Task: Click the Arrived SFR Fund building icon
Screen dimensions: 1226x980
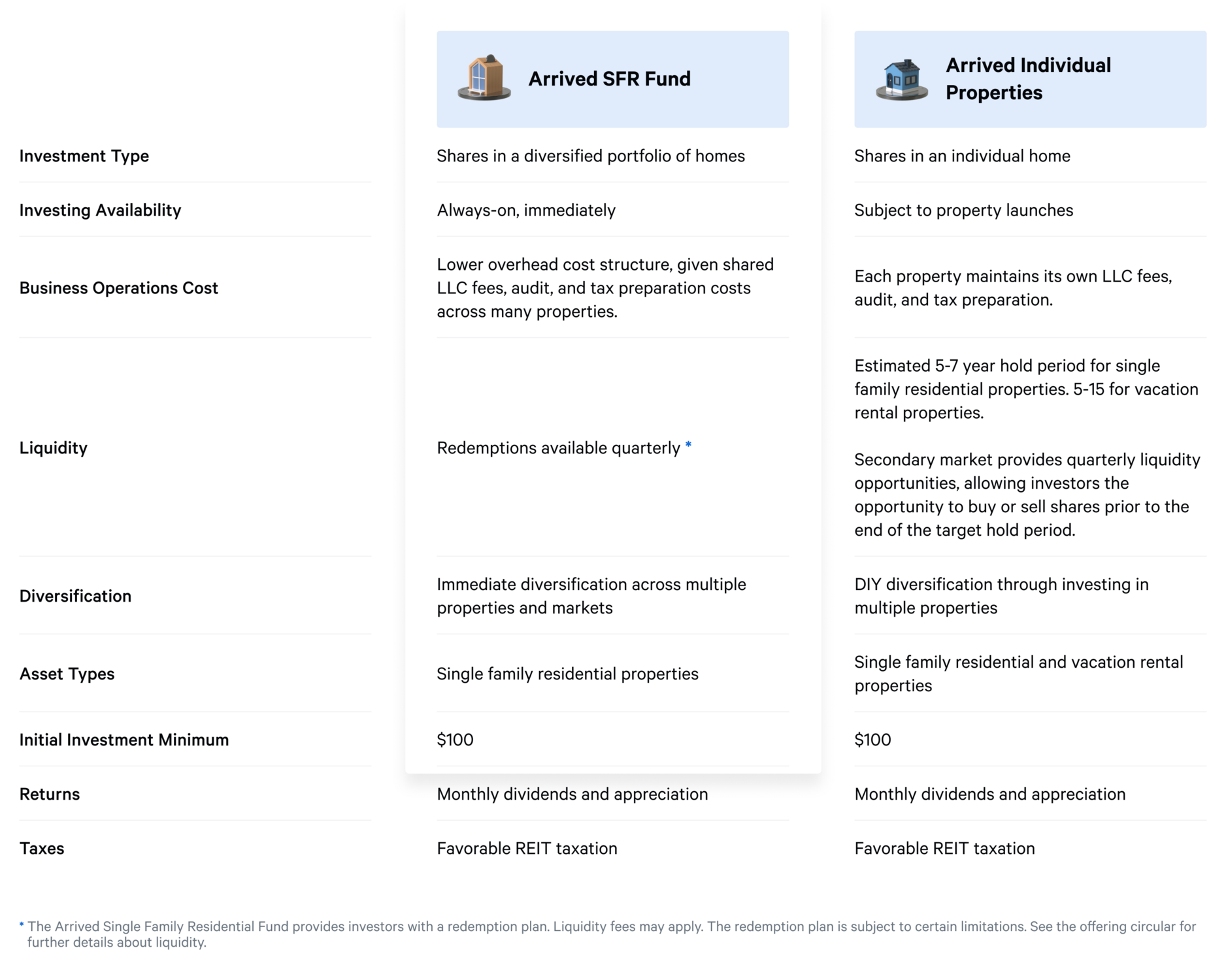Action: point(484,78)
